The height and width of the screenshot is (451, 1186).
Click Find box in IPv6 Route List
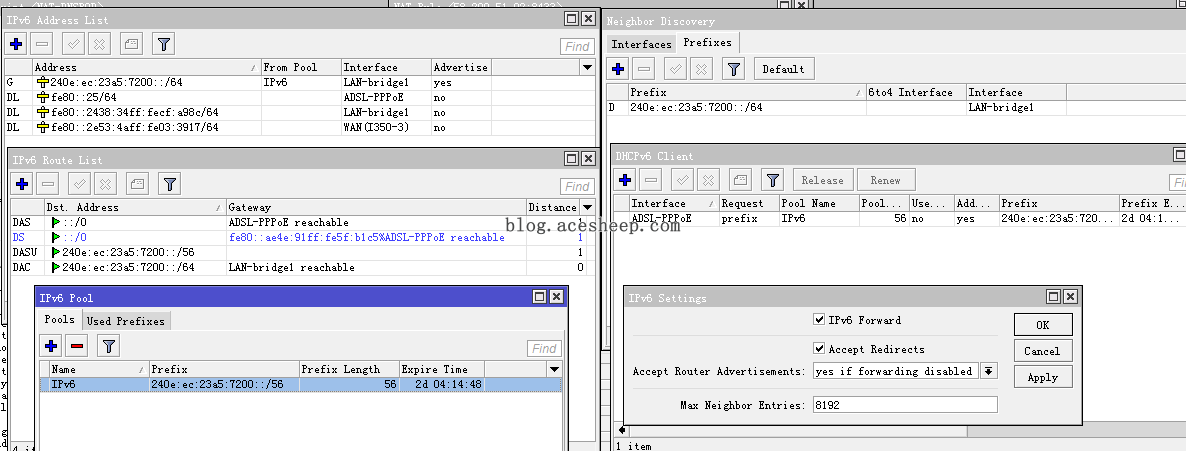[x=577, y=186]
